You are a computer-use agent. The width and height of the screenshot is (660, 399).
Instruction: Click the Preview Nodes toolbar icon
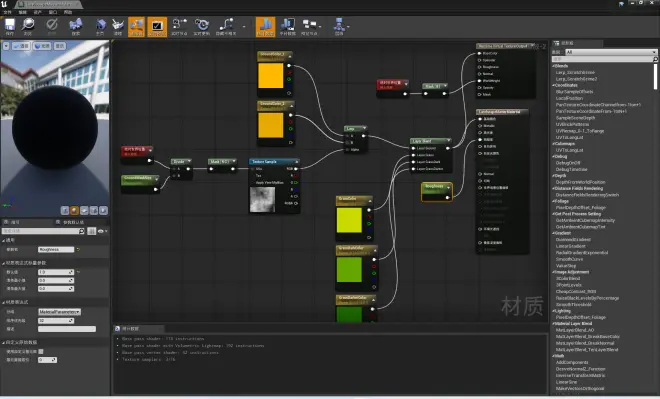[x=309, y=25]
